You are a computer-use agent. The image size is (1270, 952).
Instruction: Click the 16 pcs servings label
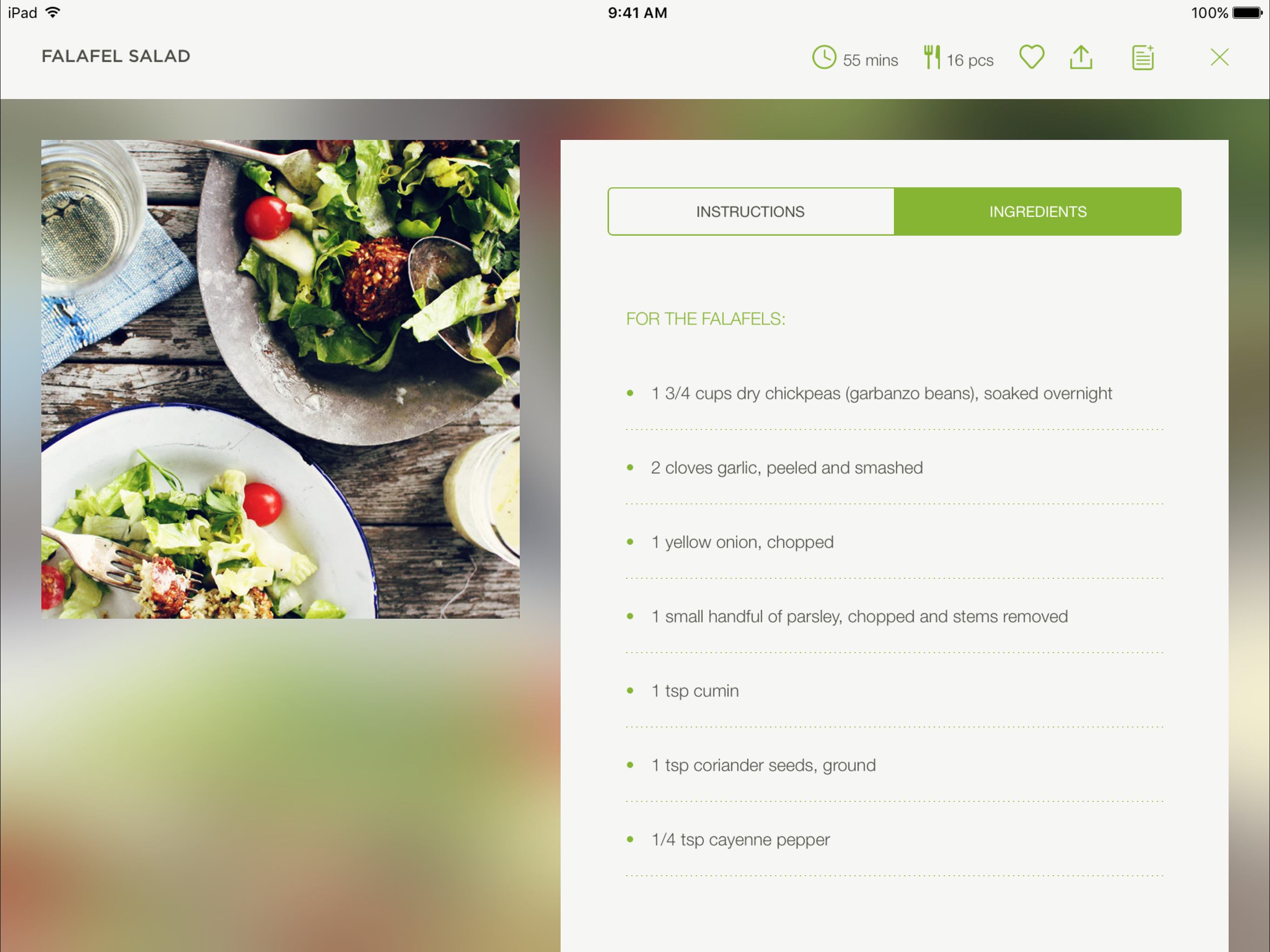tap(970, 60)
